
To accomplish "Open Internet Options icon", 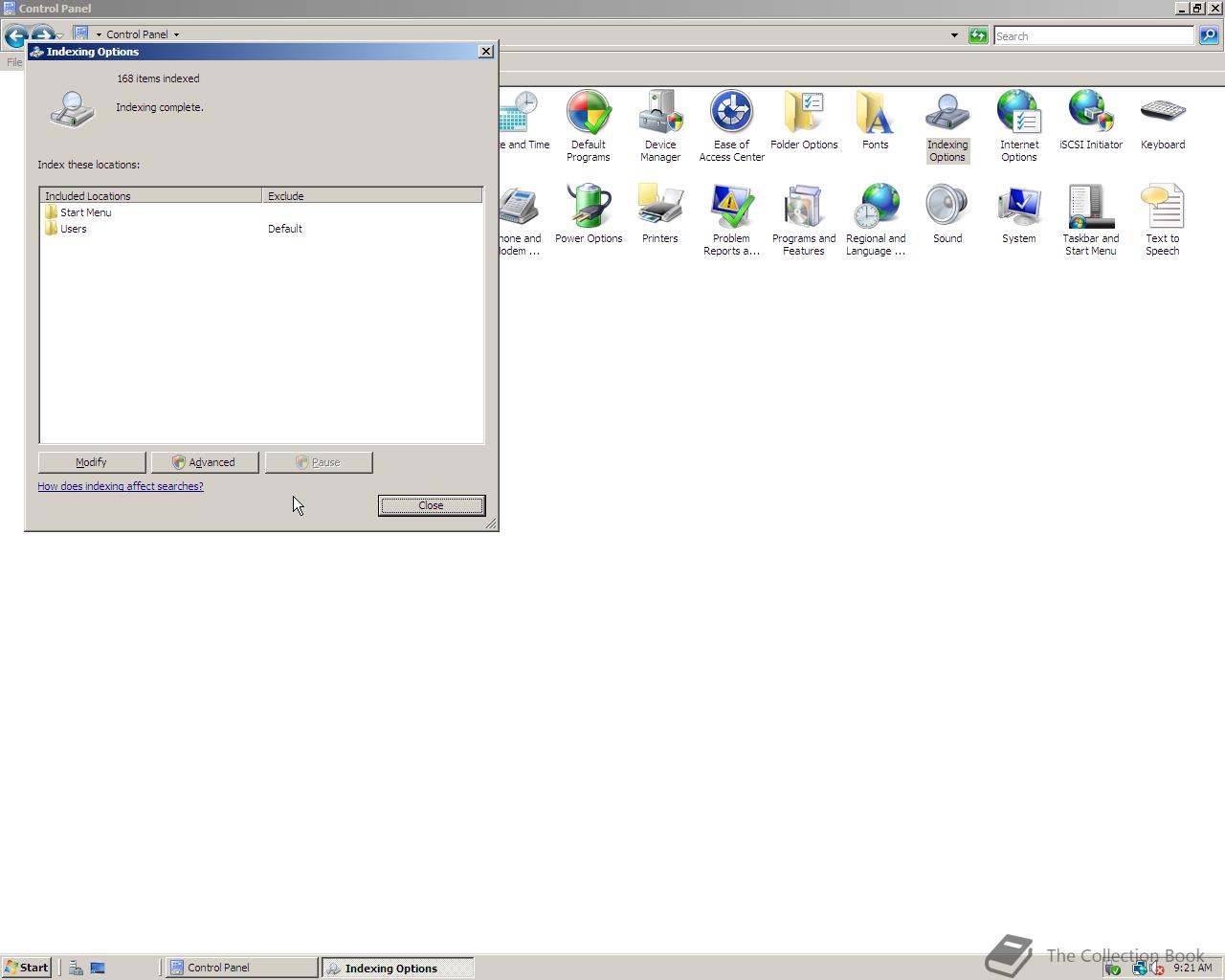I will pos(1018,125).
